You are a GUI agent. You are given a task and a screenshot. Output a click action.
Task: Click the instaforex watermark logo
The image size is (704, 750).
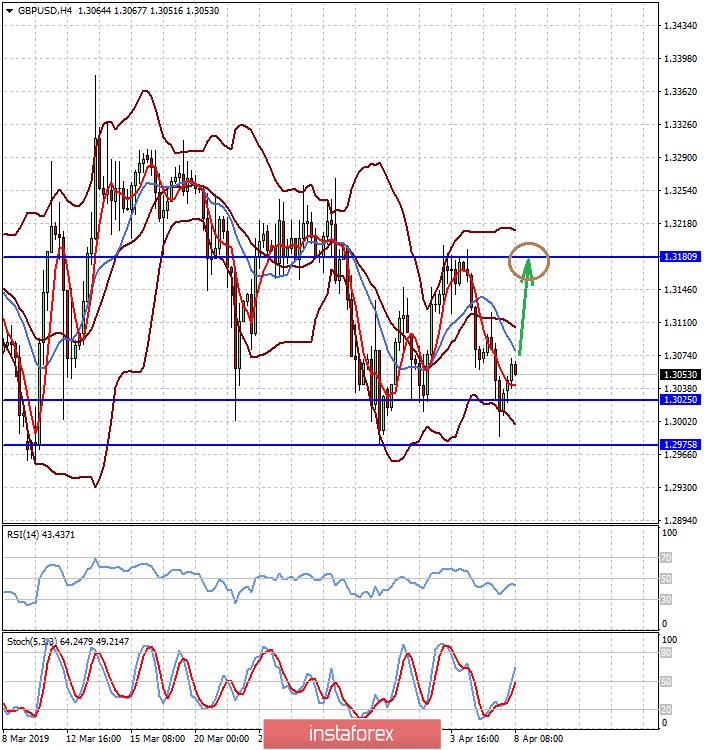[352, 733]
